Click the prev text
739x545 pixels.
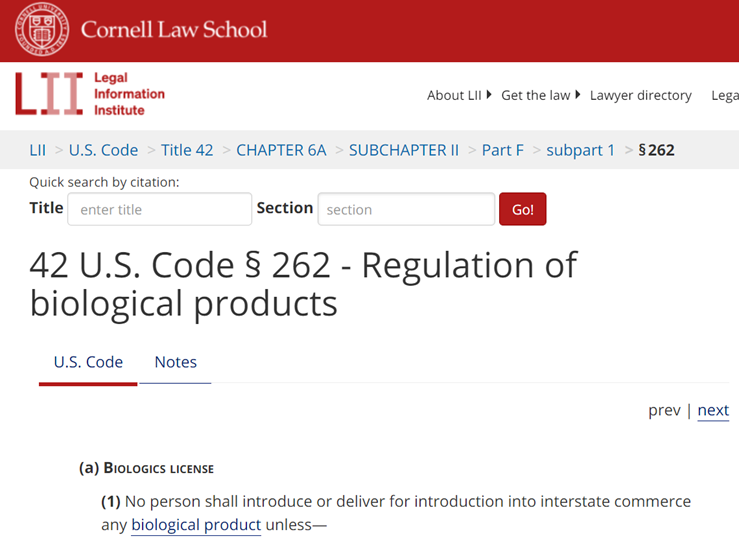(x=664, y=410)
